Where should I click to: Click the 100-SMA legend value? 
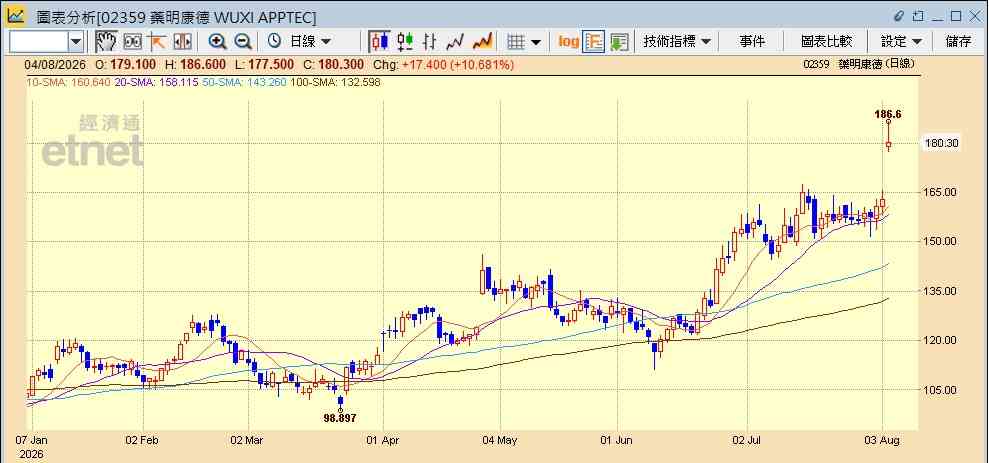tap(335, 82)
